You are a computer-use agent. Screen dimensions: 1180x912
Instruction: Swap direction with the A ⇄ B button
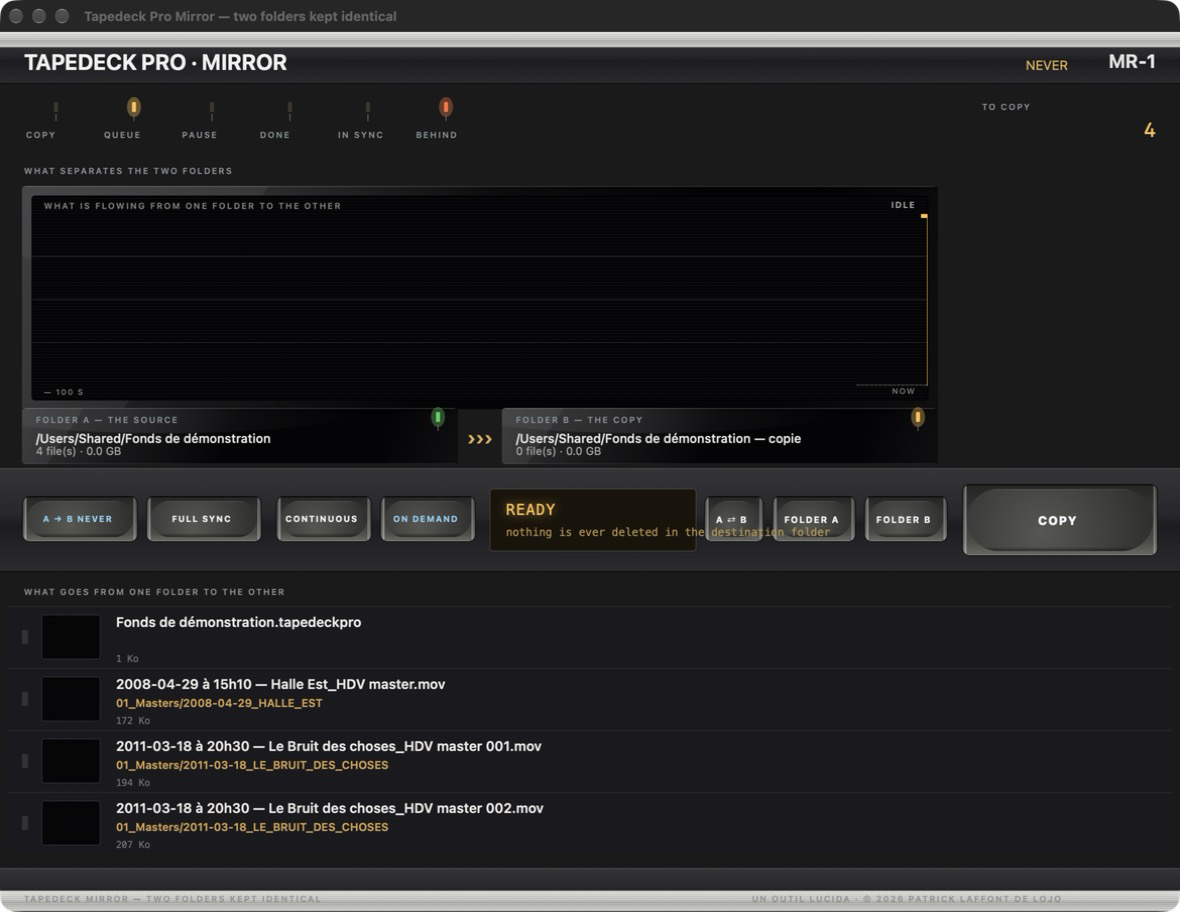pos(733,519)
